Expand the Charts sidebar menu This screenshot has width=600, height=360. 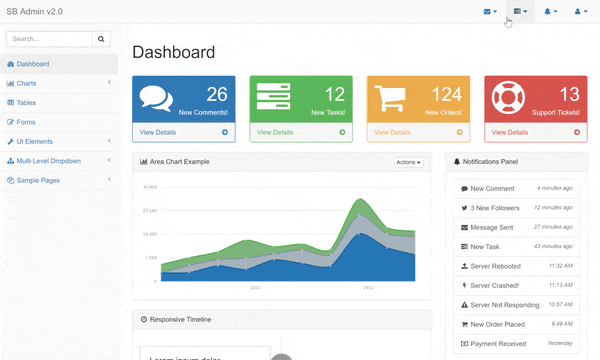[x=59, y=83]
